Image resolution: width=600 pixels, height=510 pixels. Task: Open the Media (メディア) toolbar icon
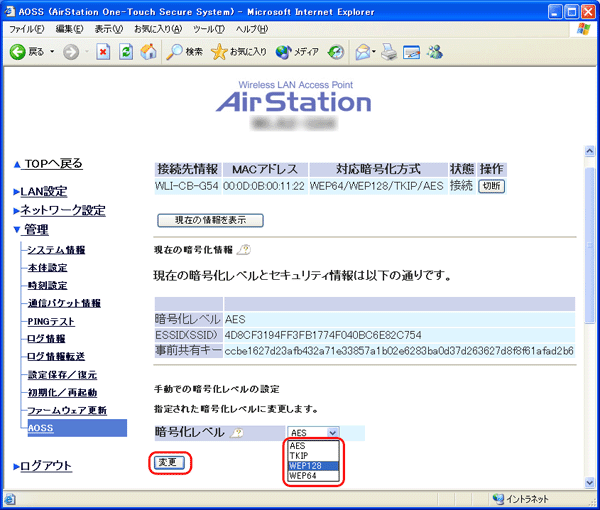284,52
